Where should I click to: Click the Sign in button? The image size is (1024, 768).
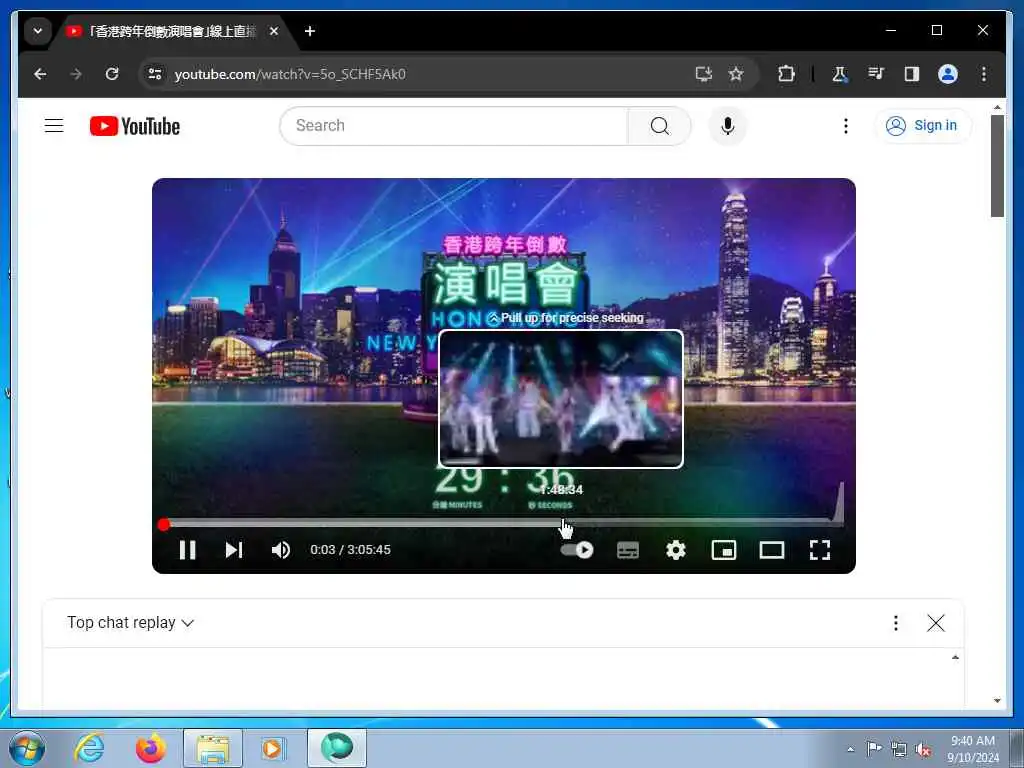(923, 125)
